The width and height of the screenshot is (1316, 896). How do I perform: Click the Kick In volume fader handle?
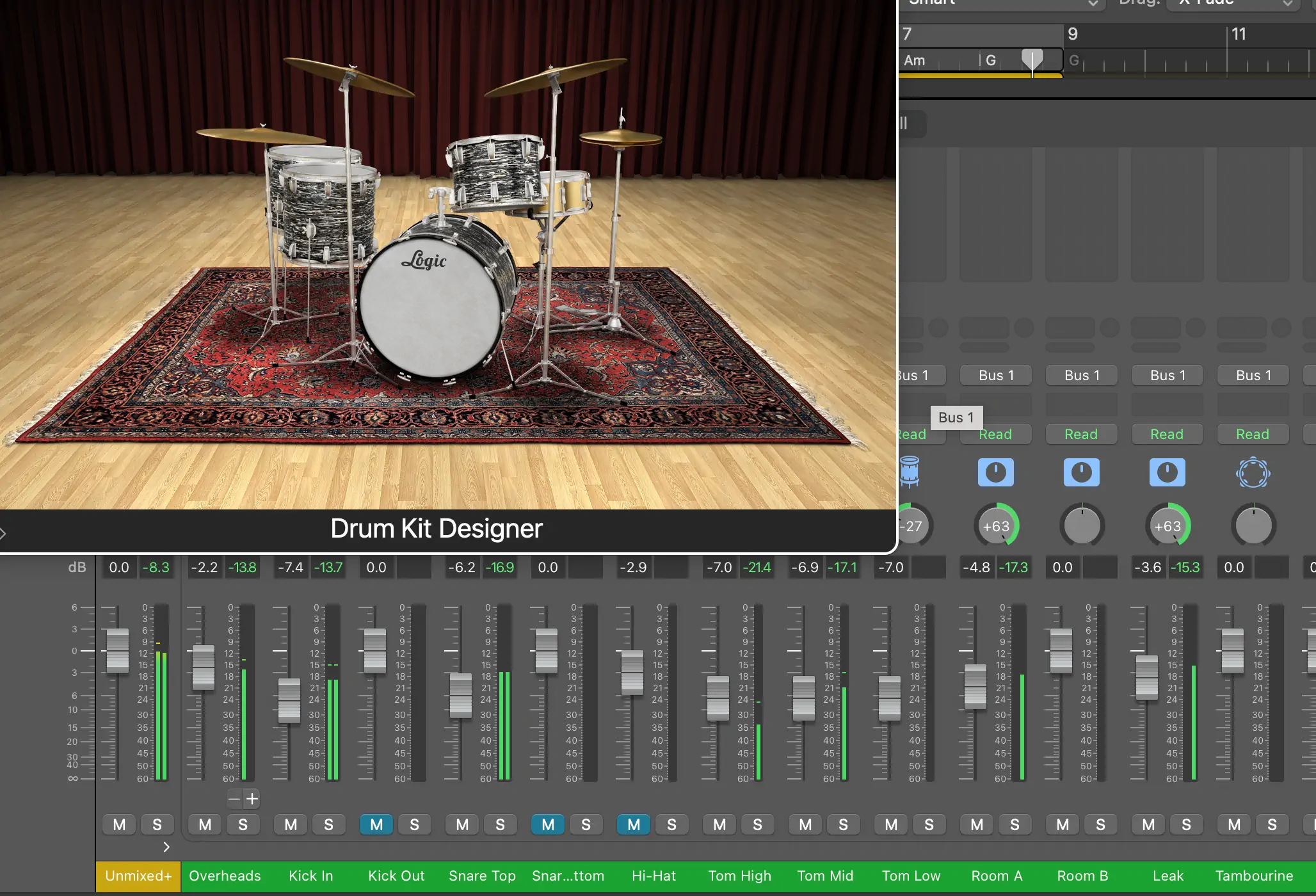click(x=289, y=701)
